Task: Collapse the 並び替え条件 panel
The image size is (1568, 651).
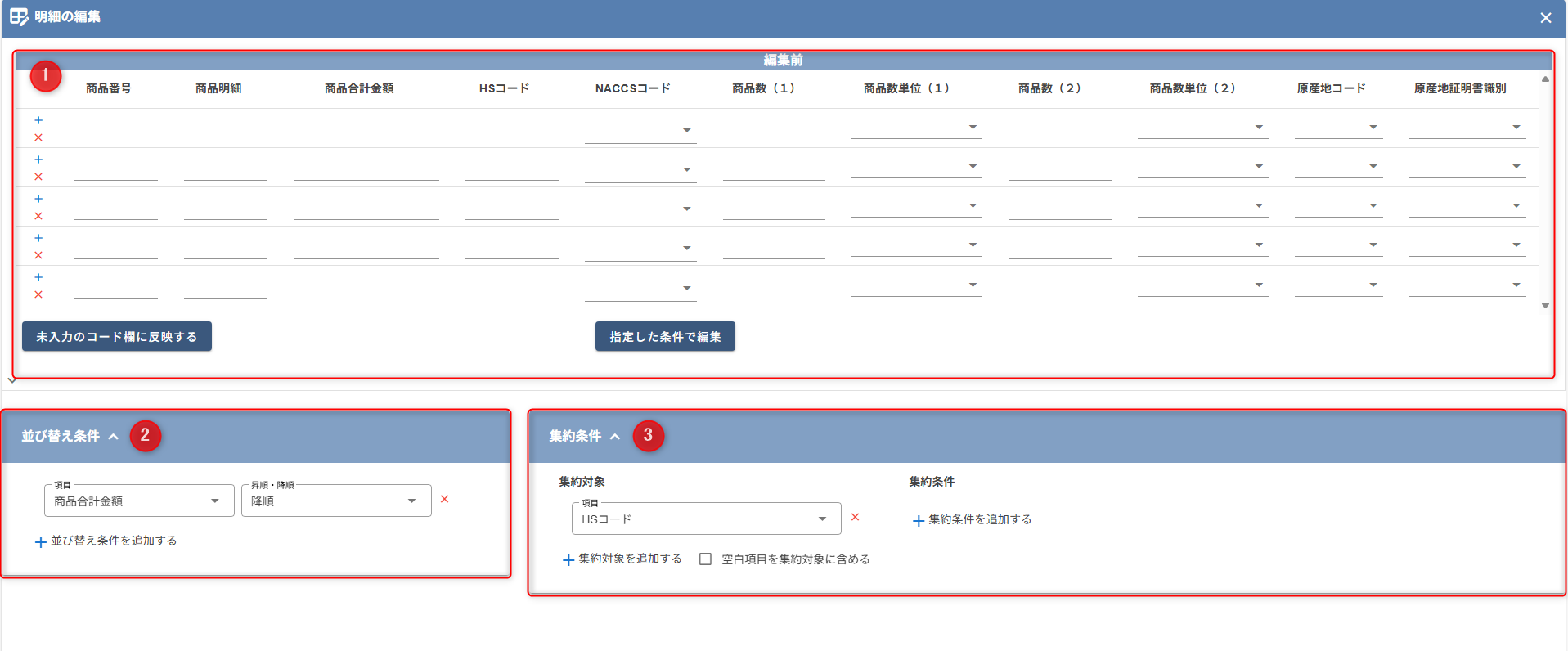Action: [x=114, y=437]
